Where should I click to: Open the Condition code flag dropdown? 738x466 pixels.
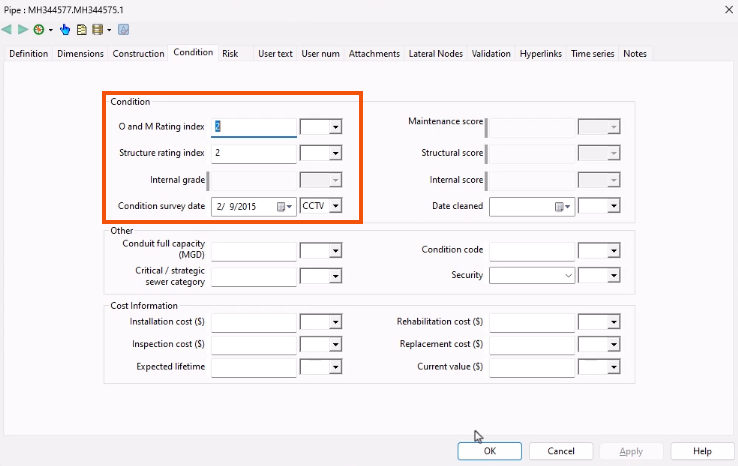(613, 250)
